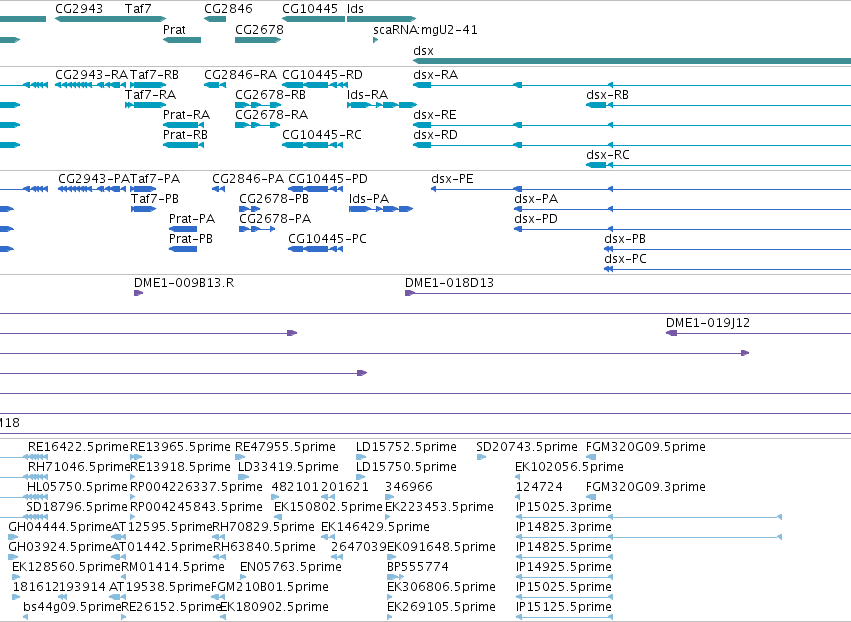Click the lds-RA transcript label
The image size is (851, 622).
367,94
